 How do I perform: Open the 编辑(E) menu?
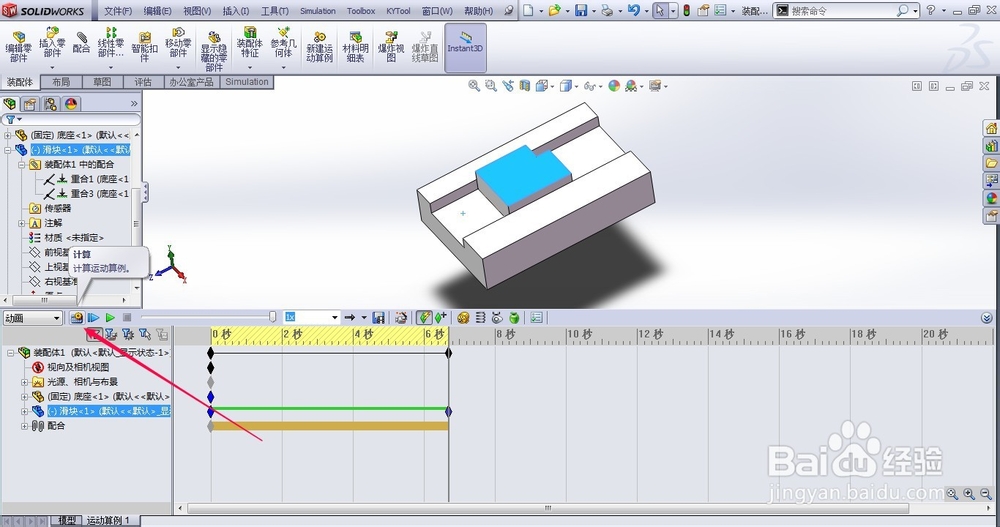click(x=157, y=11)
